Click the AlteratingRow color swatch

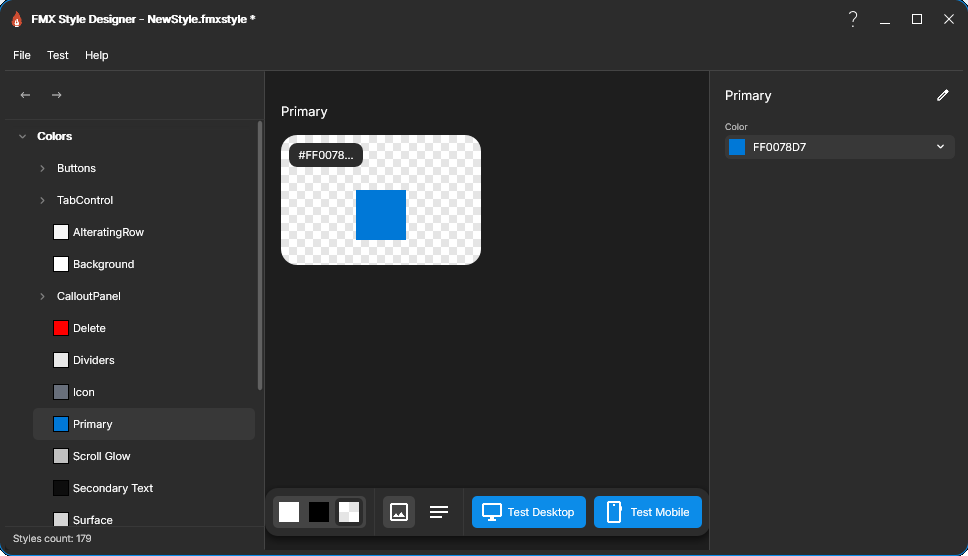(x=60, y=232)
